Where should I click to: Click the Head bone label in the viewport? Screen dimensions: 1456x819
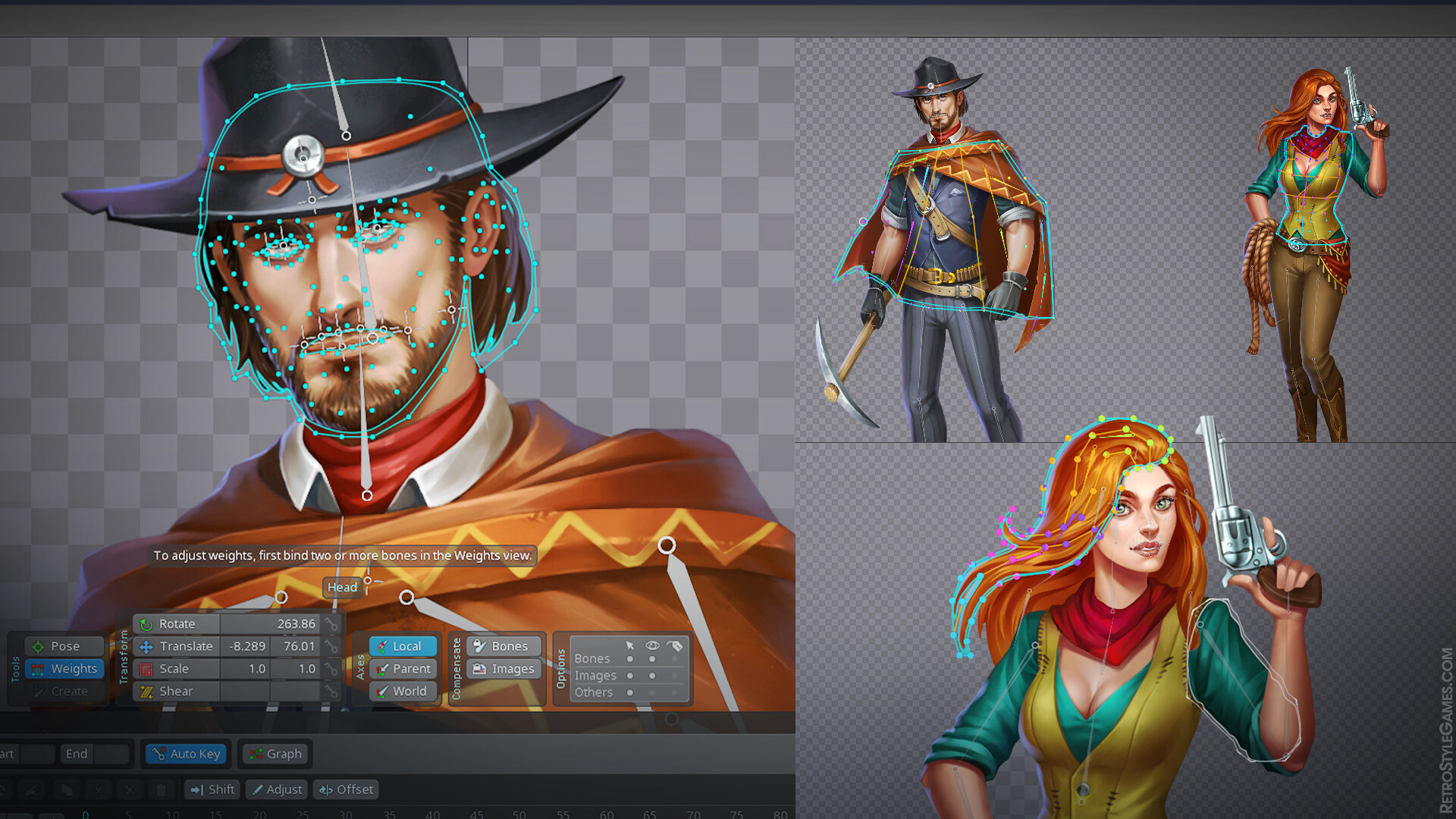pyautogui.click(x=343, y=587)
